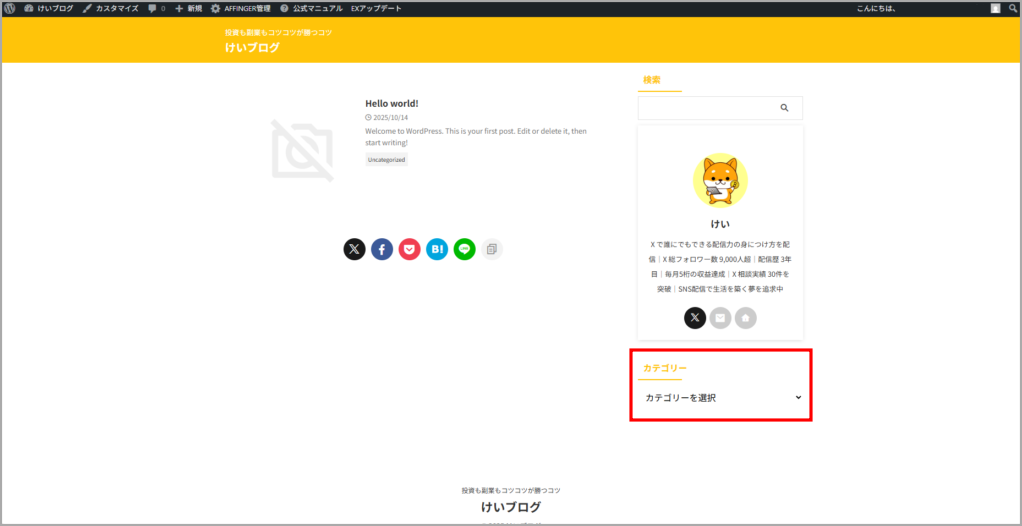Open the カスタマイズ admin bar item
This screenshot has width=1022, height=526.
click(x=110, y=8)
